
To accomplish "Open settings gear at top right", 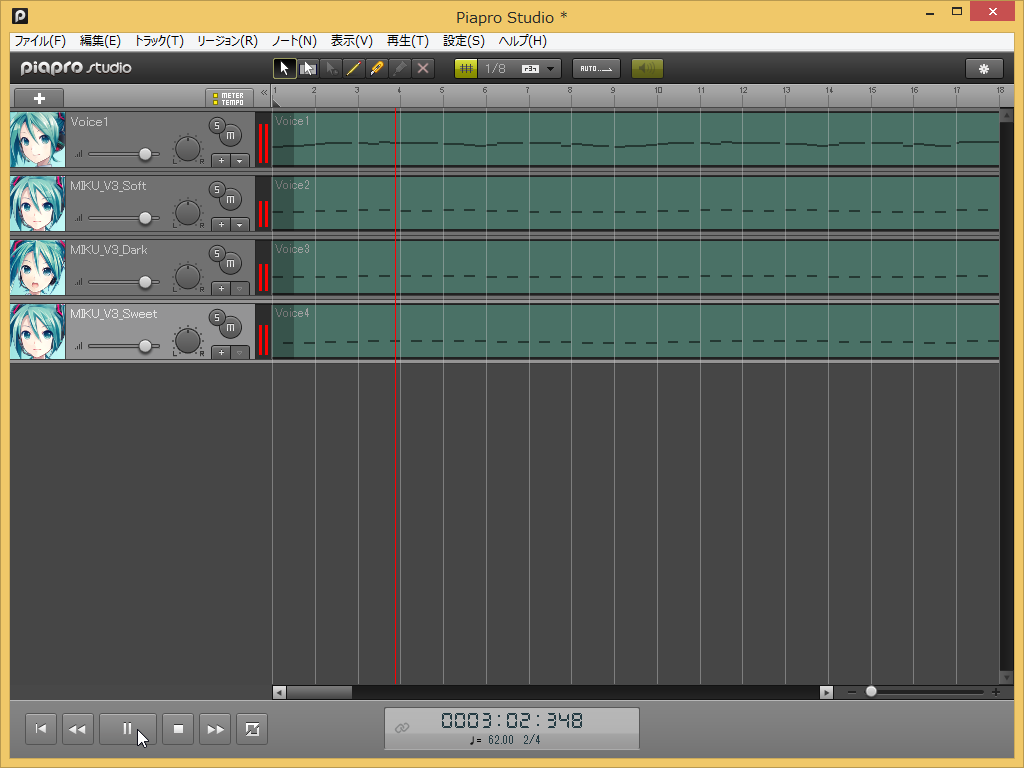I will tap(984, 69).
